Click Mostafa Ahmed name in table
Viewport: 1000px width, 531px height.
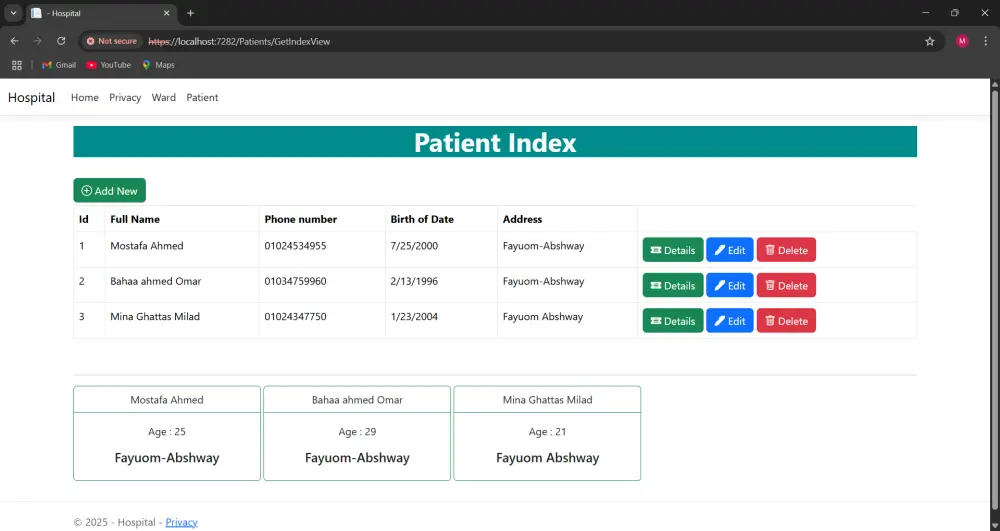coord(147,246)
